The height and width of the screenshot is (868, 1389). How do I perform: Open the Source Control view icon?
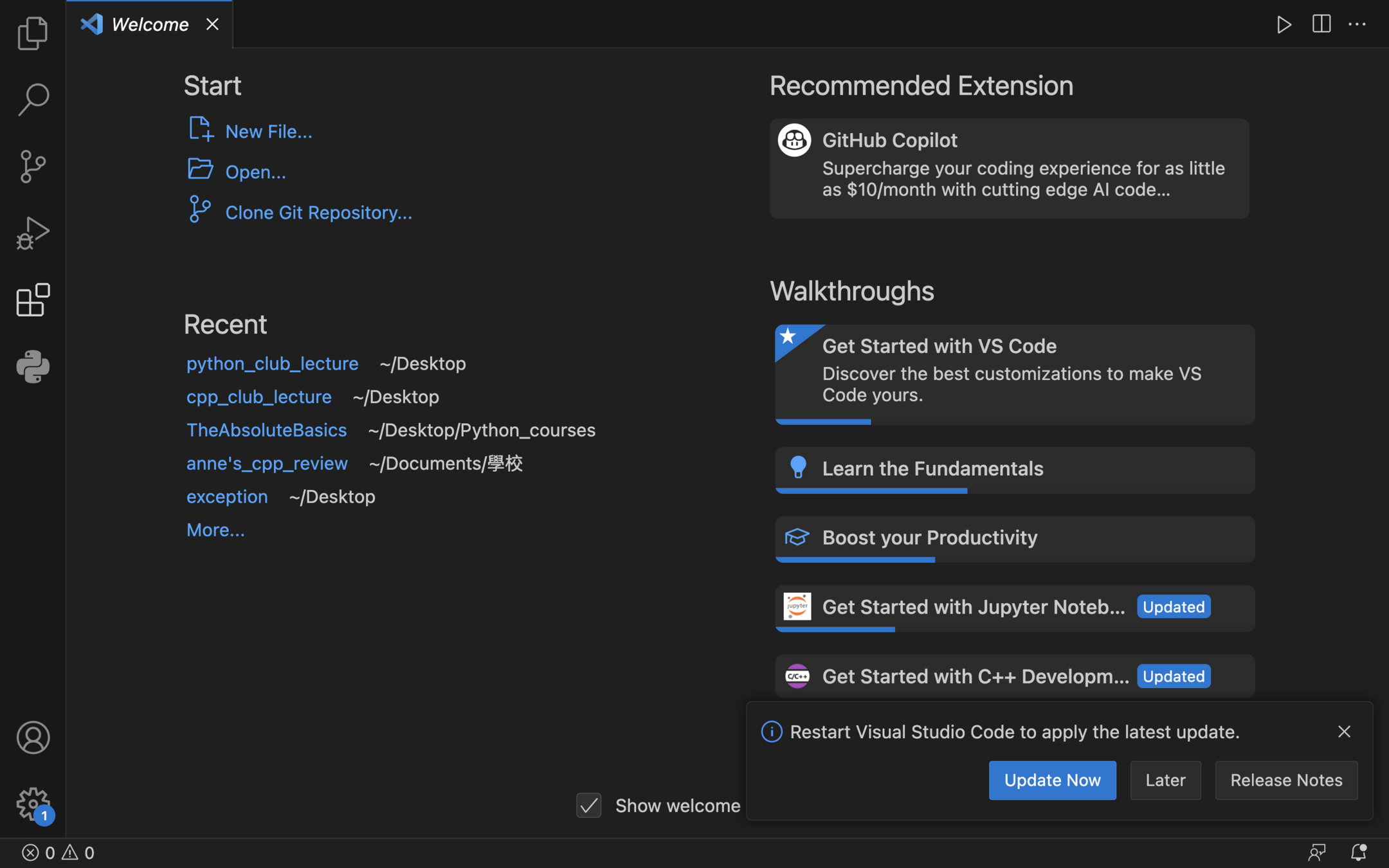(33, 167)
